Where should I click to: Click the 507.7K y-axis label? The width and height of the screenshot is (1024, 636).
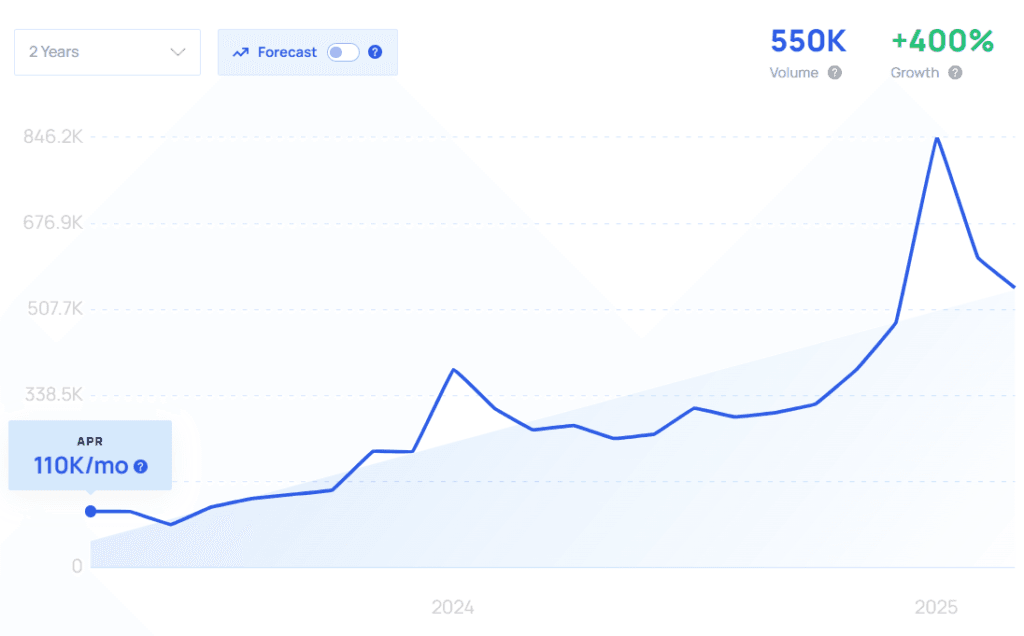point(53,309)
